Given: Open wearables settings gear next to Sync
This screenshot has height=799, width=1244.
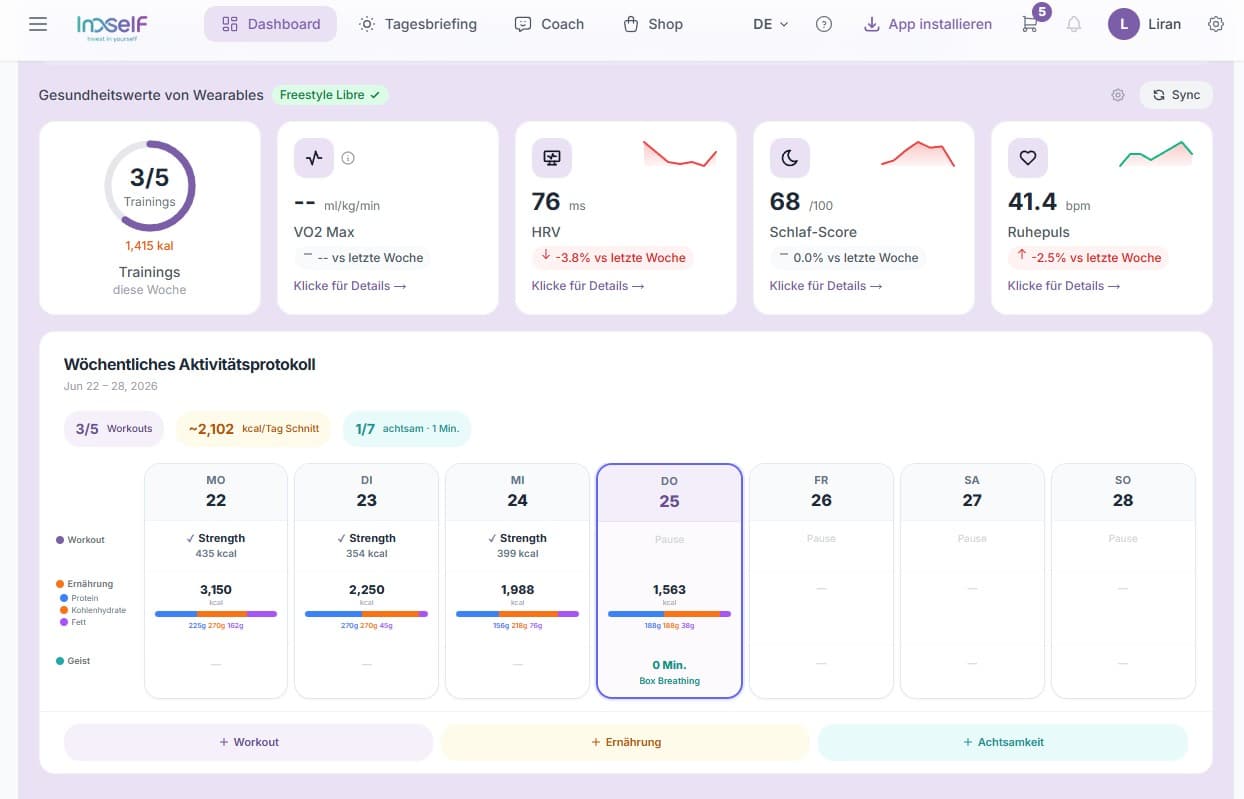Looking at the screenshot, I should click(1118, 95).
